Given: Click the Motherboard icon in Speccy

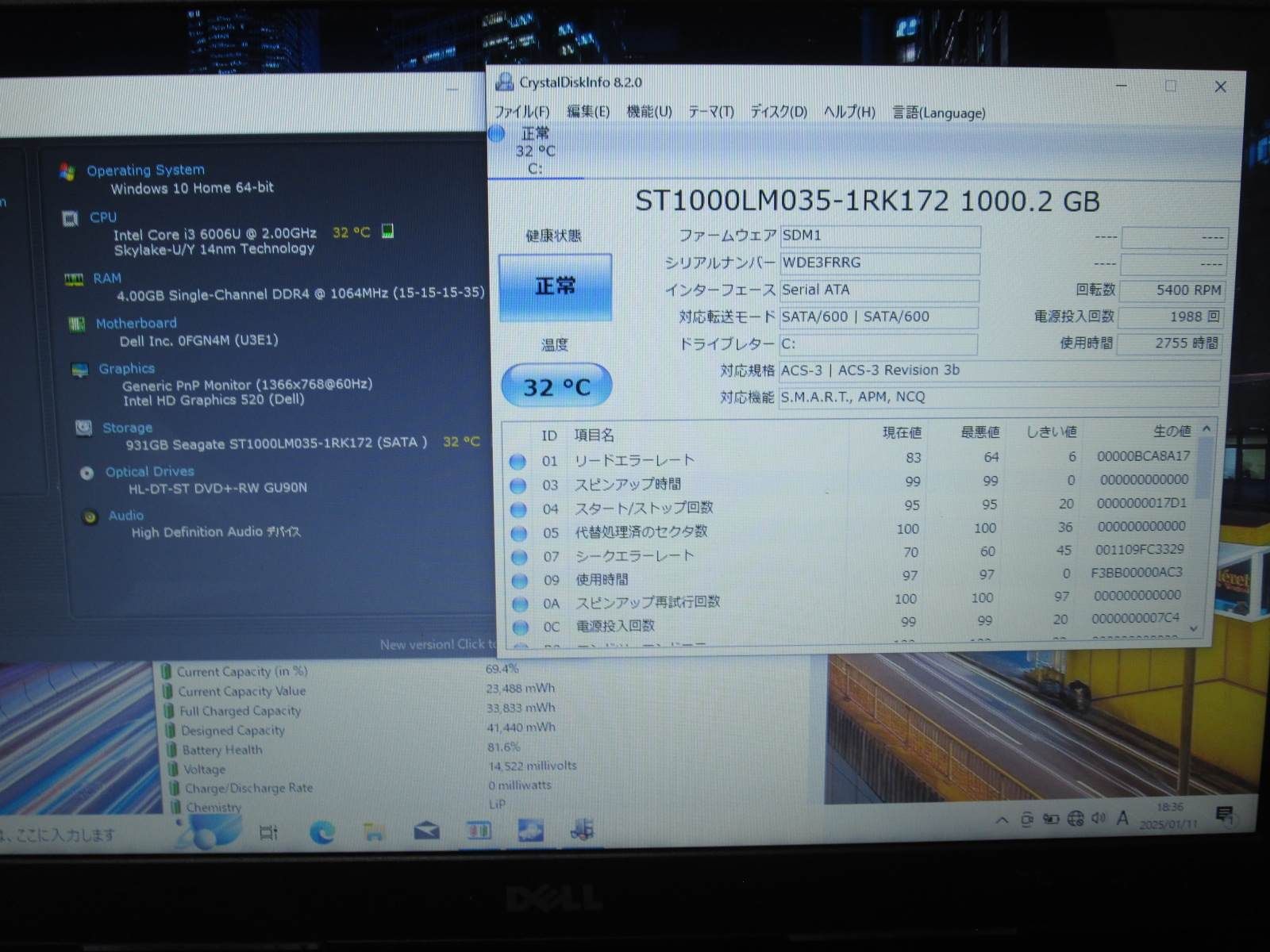Looking at the screenshot, I should click(x=77, y=324).
